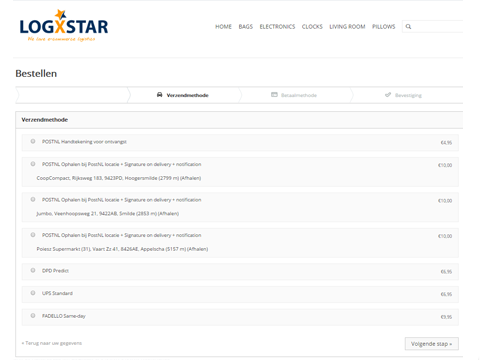Click the card icon beside Betaalmethode step

[x=274, y=95]
